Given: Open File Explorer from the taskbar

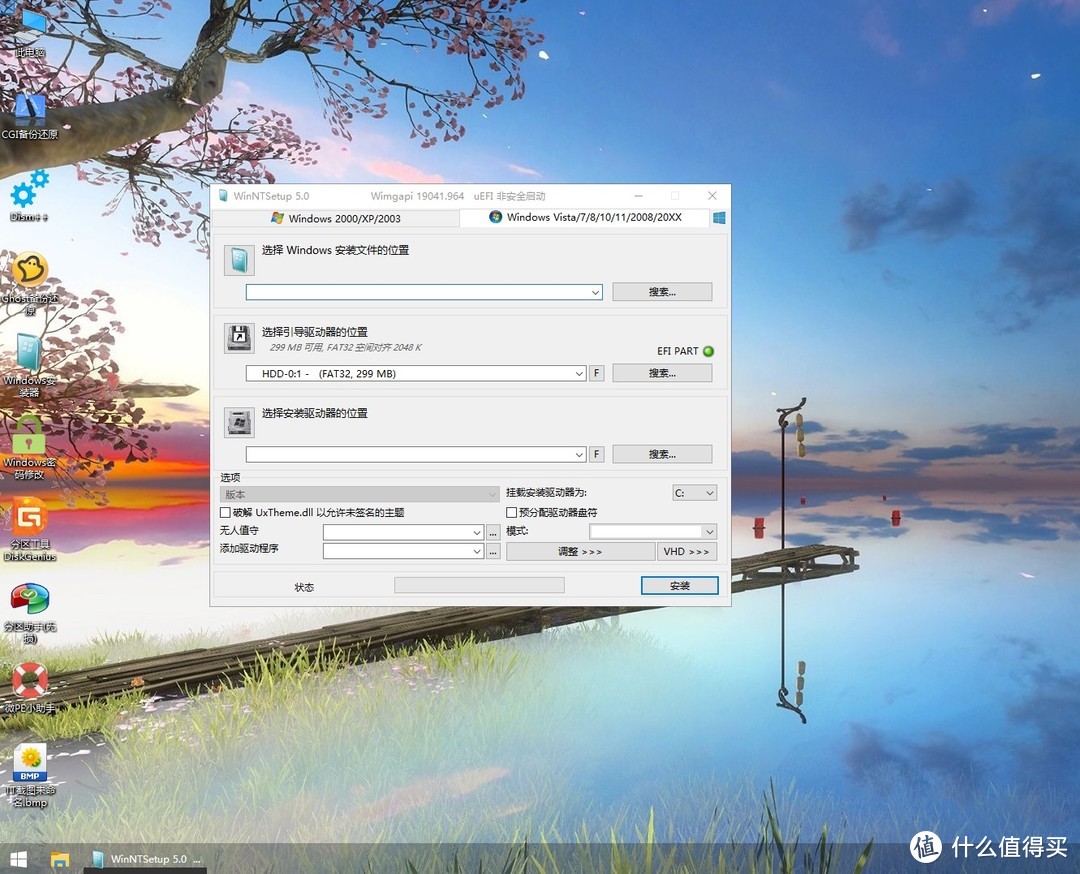Looking at the screenshot, I should click(x=60, y=859).
